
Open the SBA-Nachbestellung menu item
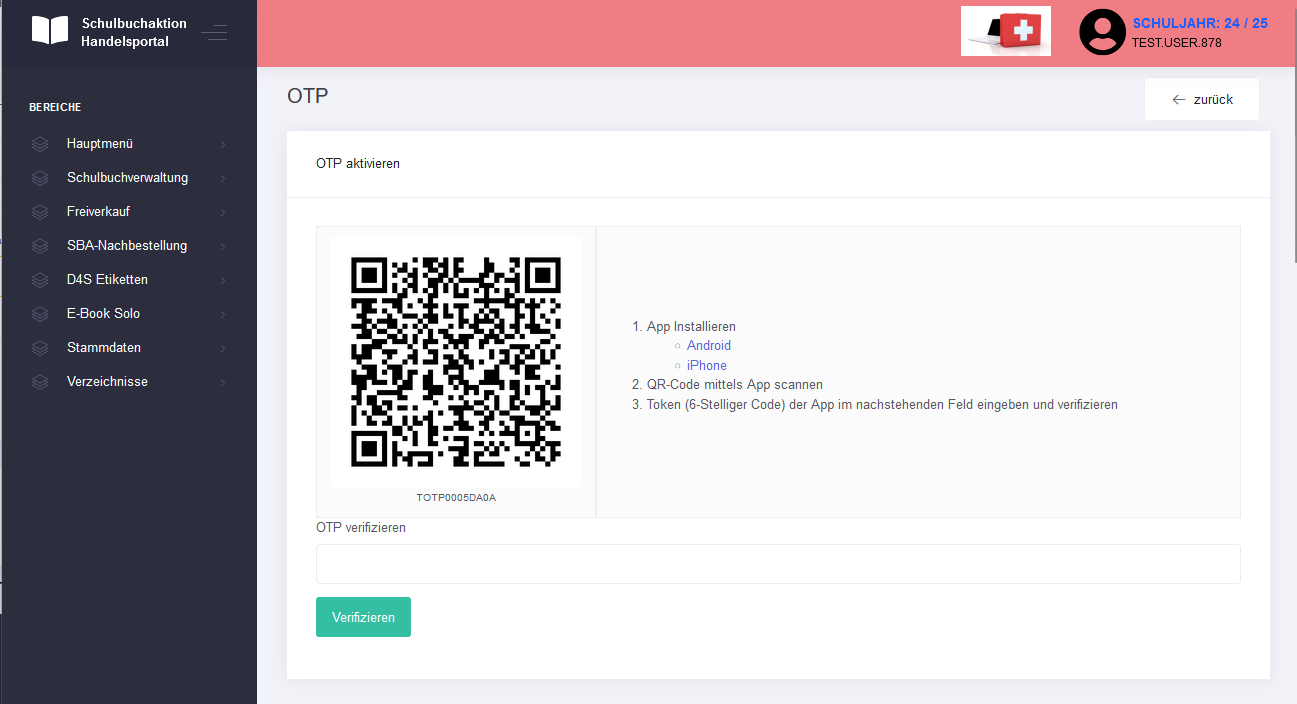[128, 246]
